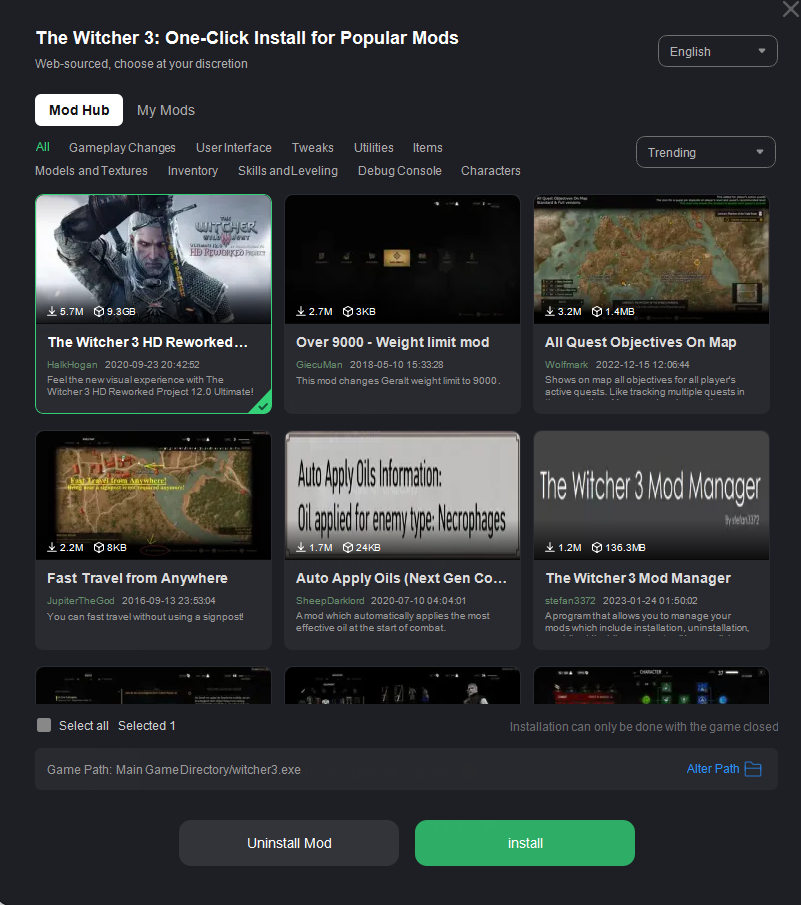Filter by Inventory category
The image size is (801, 905).
click(193, 171)
